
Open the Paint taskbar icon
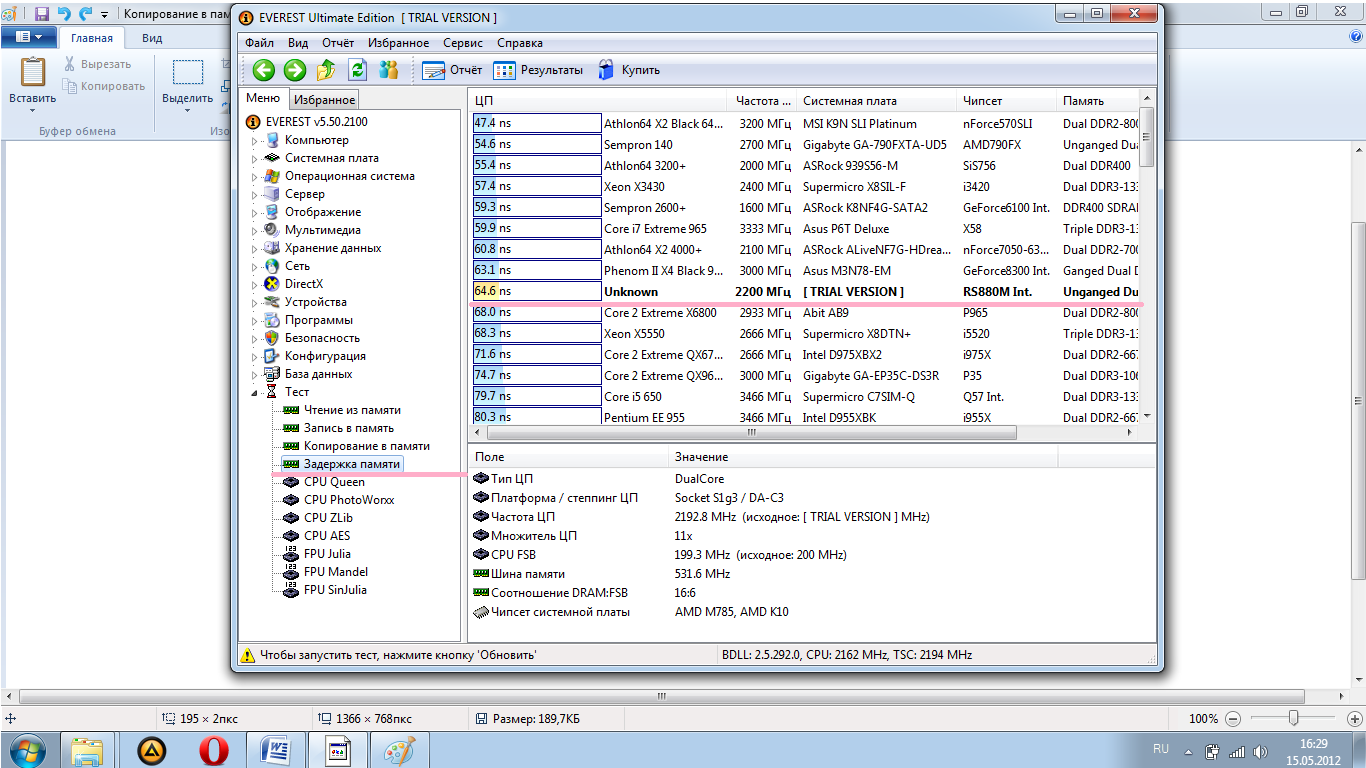coord(400,750)
